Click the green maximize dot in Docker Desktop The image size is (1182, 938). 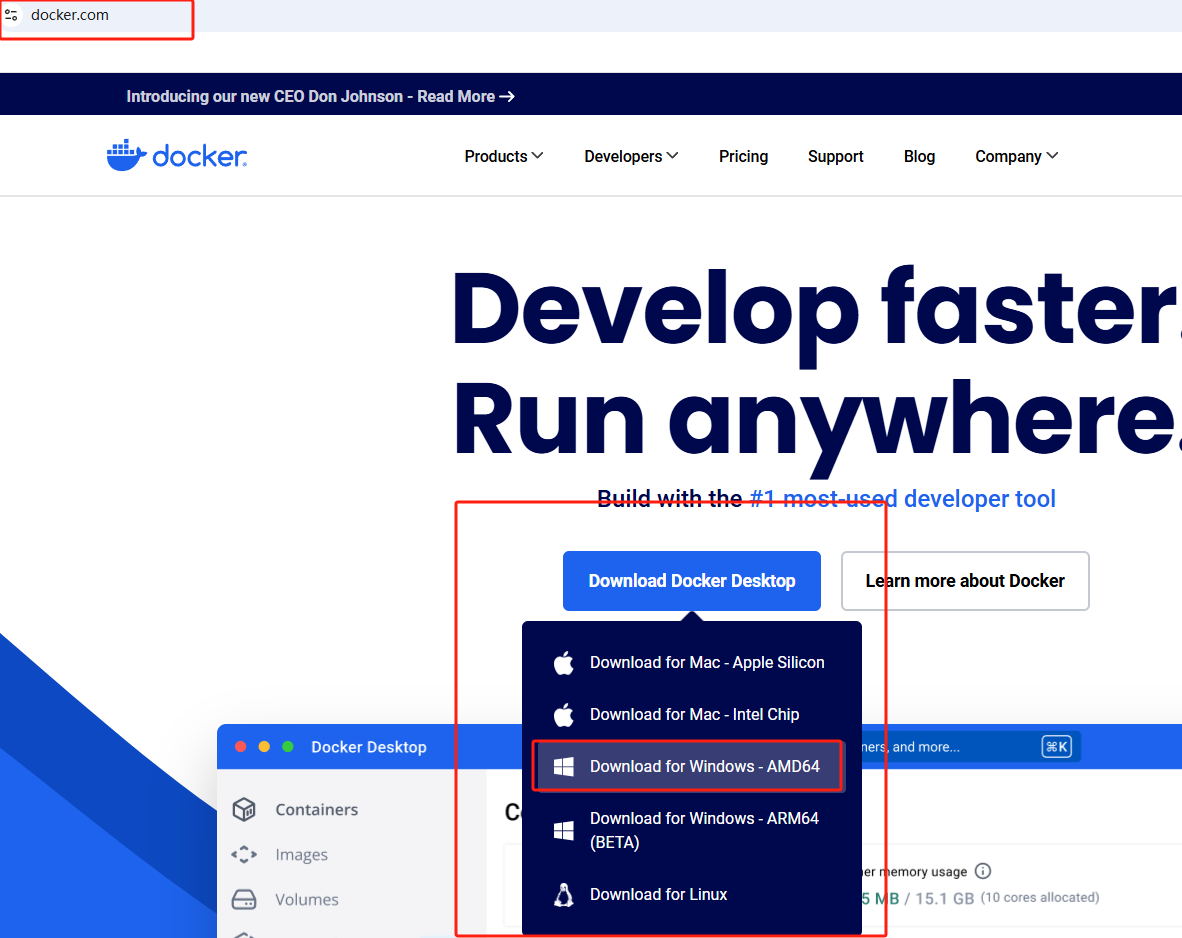pyautogui.click(x=288, y=746)
